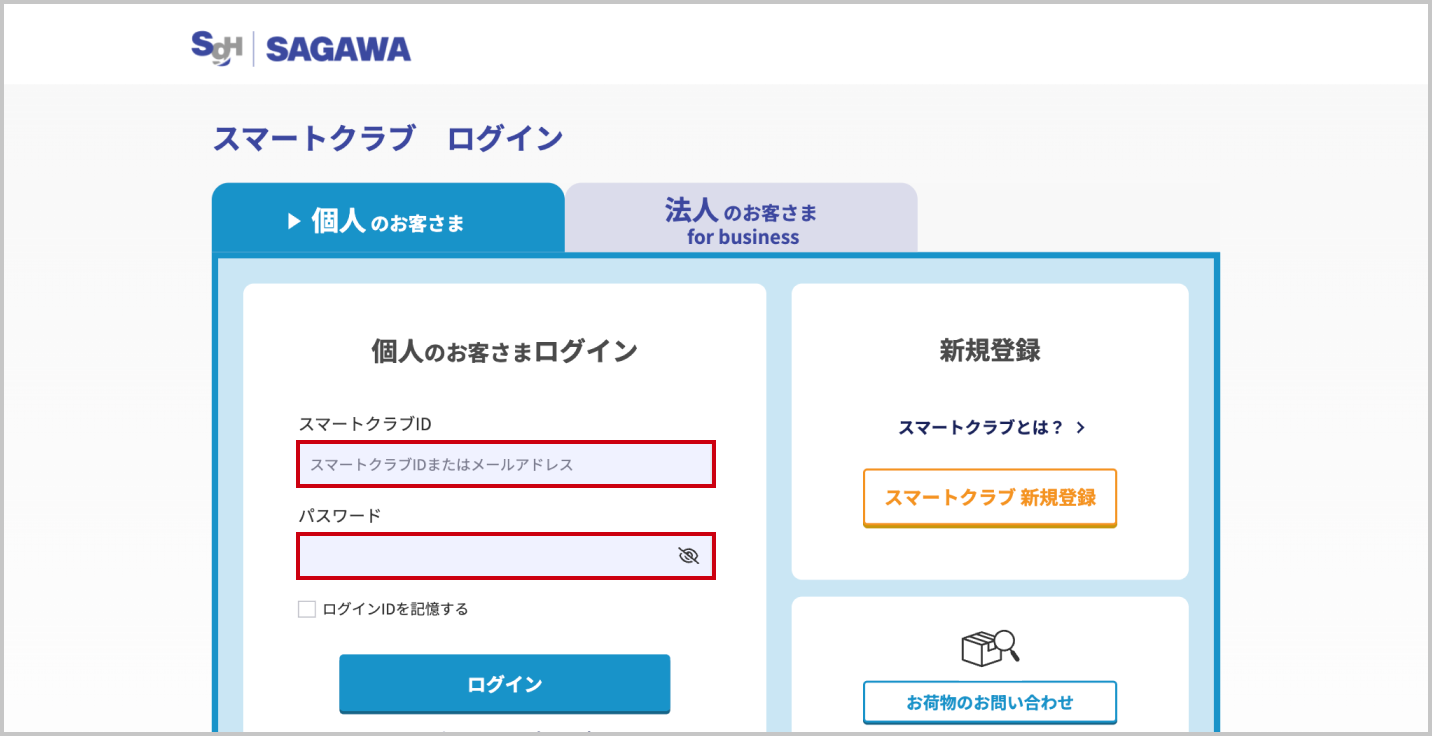This screenshot has height=736, width=1432.
Task: Check ログインIDを記憶する checkbox
Action: click(x=307, y=609)
